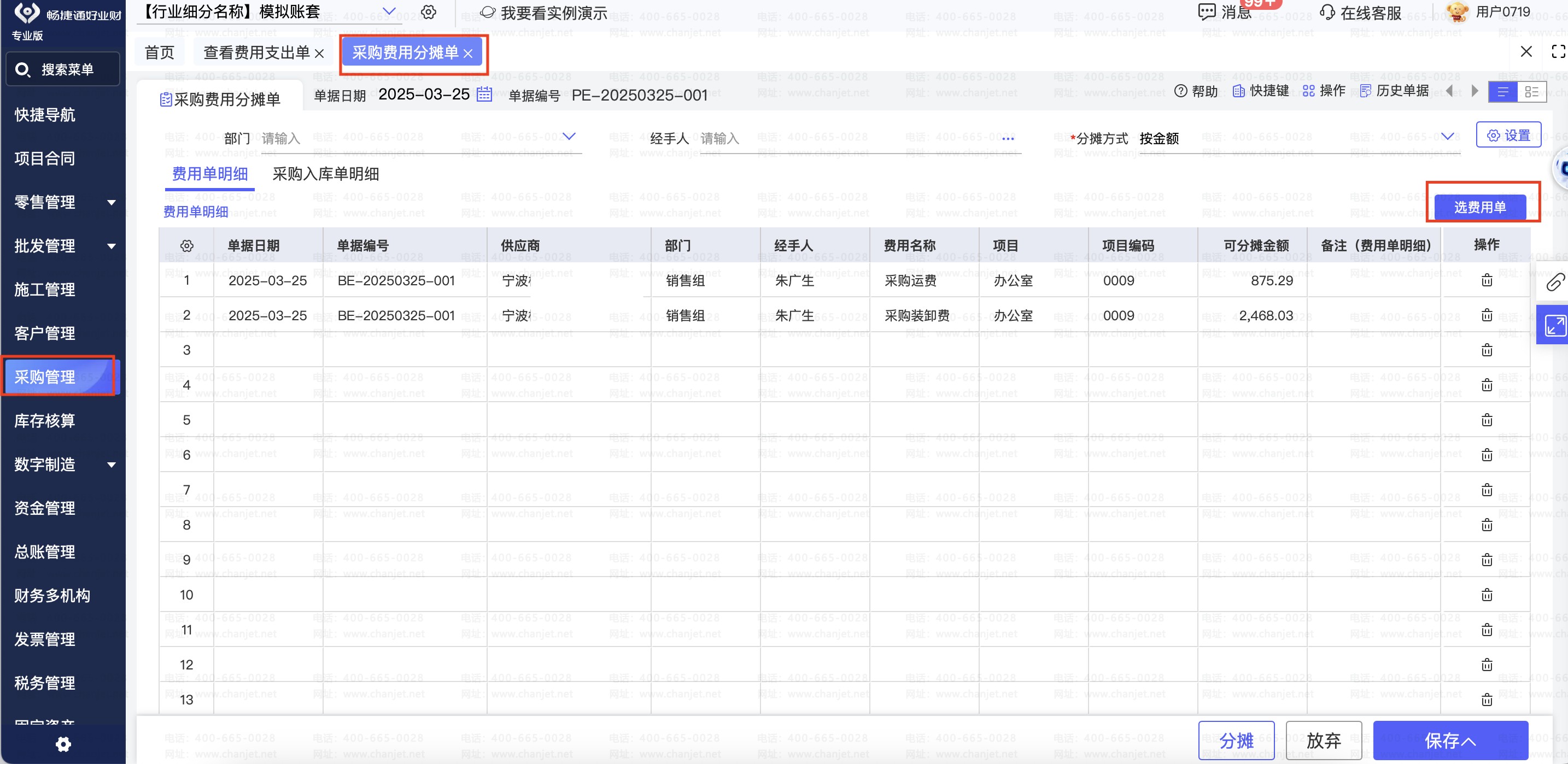
Task: Open 历史单据 history documents
Action: coord(1394,91)
